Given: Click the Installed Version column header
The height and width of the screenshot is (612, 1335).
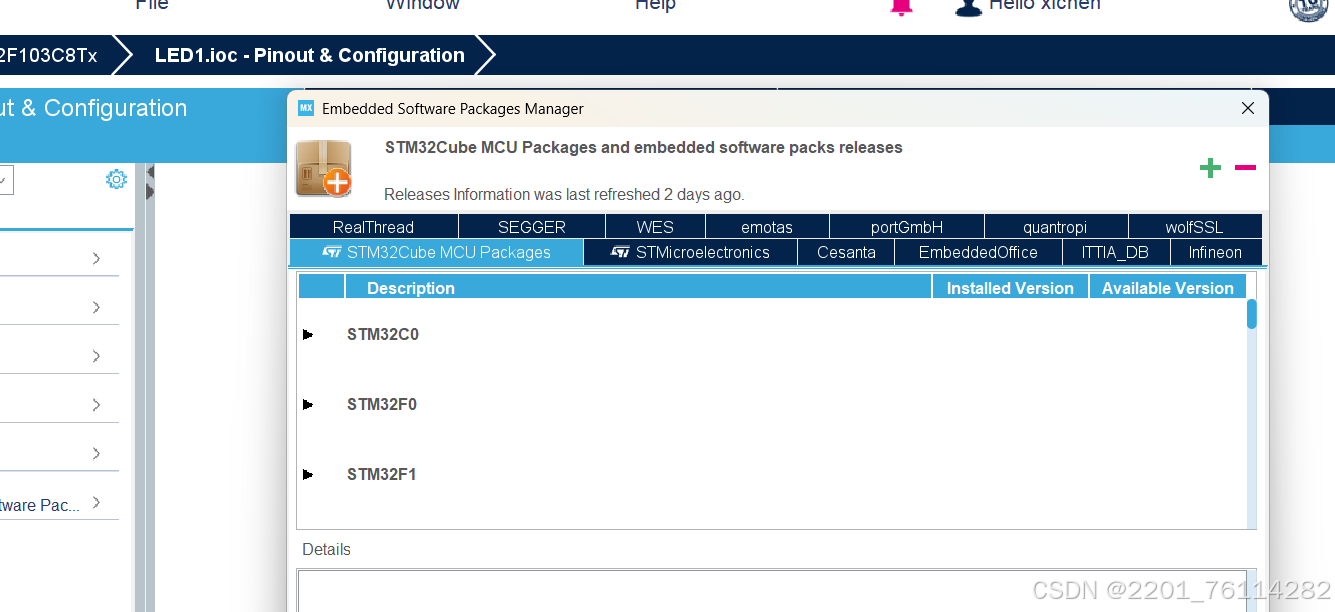Looking at the screenshot, I should coord(1010,287).
